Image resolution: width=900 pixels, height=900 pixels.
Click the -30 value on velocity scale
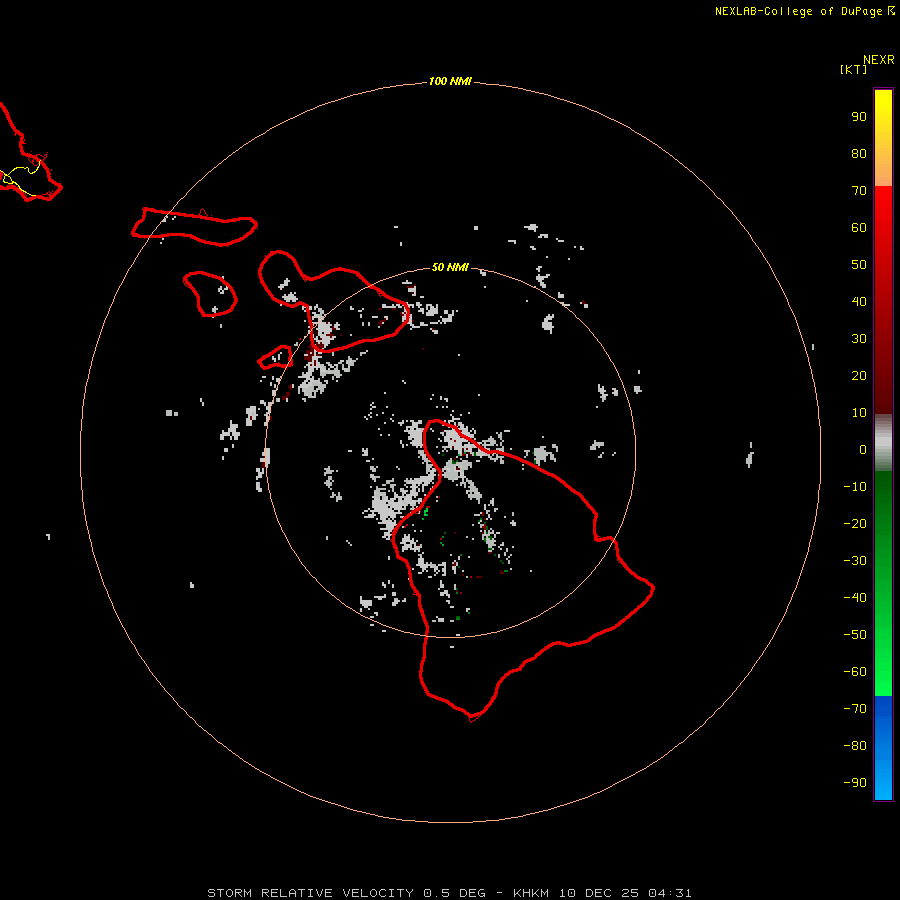(855, 561)
